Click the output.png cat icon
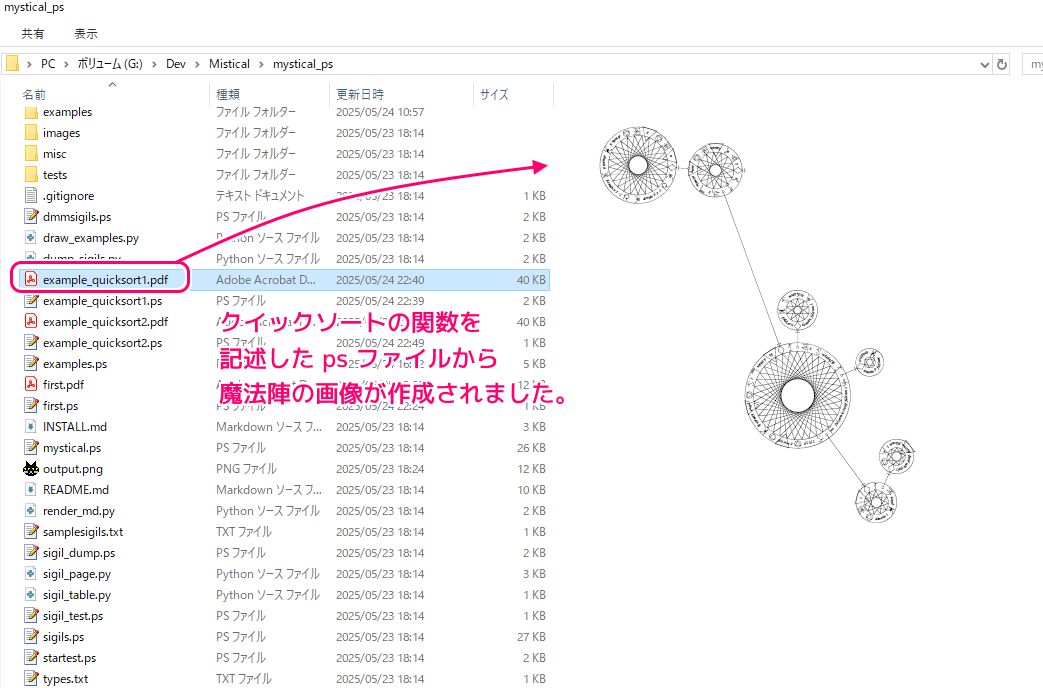The width and height of the screenshot is (1043, 688). pos(31,468)
